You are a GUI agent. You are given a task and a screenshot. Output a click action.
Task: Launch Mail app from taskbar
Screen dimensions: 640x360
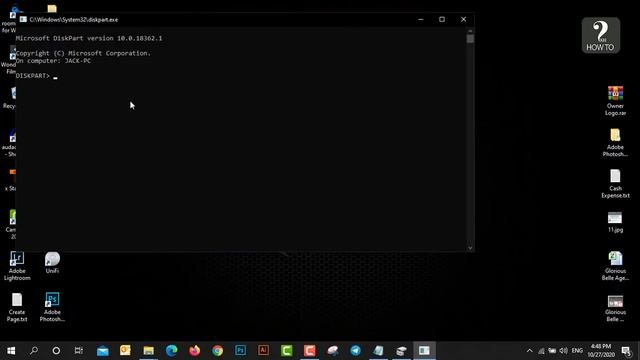pyautogui.click(x=102, y=351)
